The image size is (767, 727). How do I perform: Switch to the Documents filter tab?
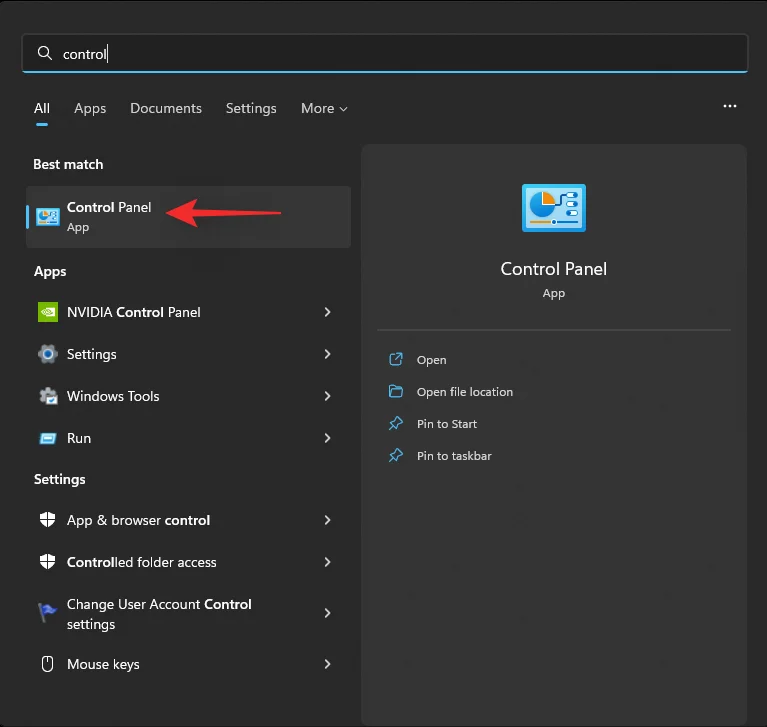pos(166,108)
